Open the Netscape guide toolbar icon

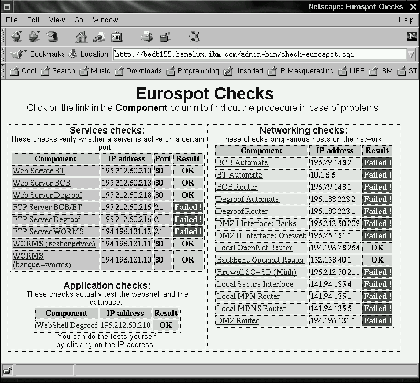tap(117, 37)
